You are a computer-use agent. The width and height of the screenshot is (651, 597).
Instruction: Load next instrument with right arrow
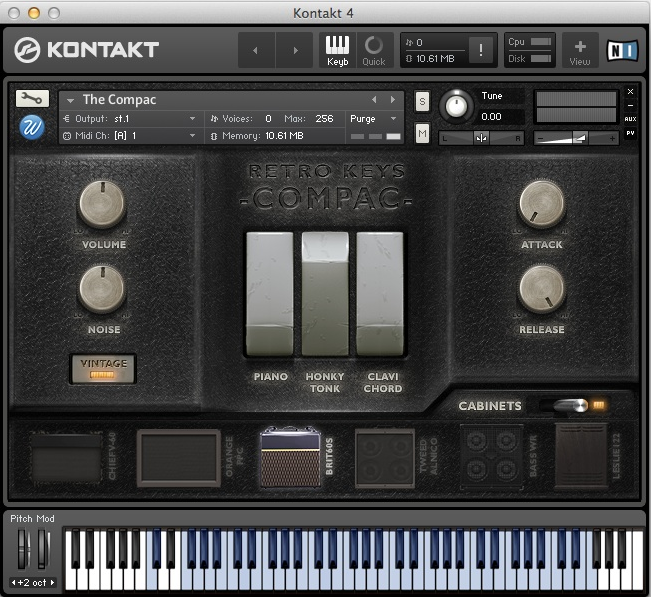coord(392,100)
